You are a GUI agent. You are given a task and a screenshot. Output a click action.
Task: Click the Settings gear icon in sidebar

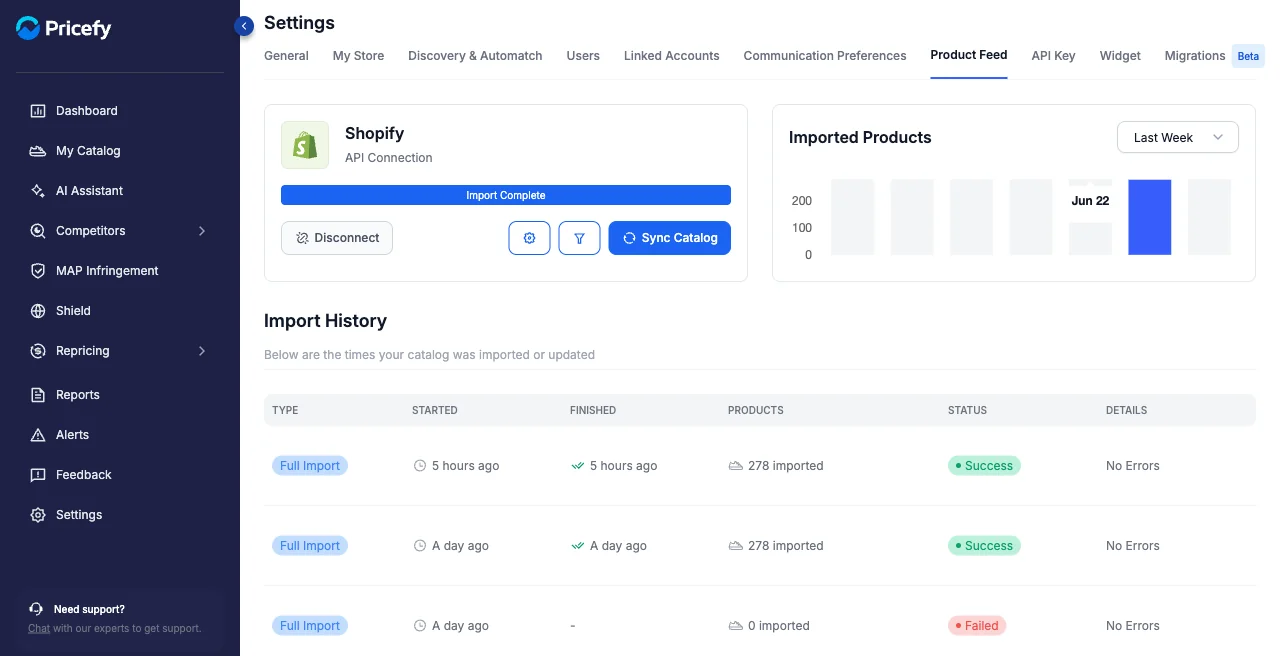(x=38, y=515)
